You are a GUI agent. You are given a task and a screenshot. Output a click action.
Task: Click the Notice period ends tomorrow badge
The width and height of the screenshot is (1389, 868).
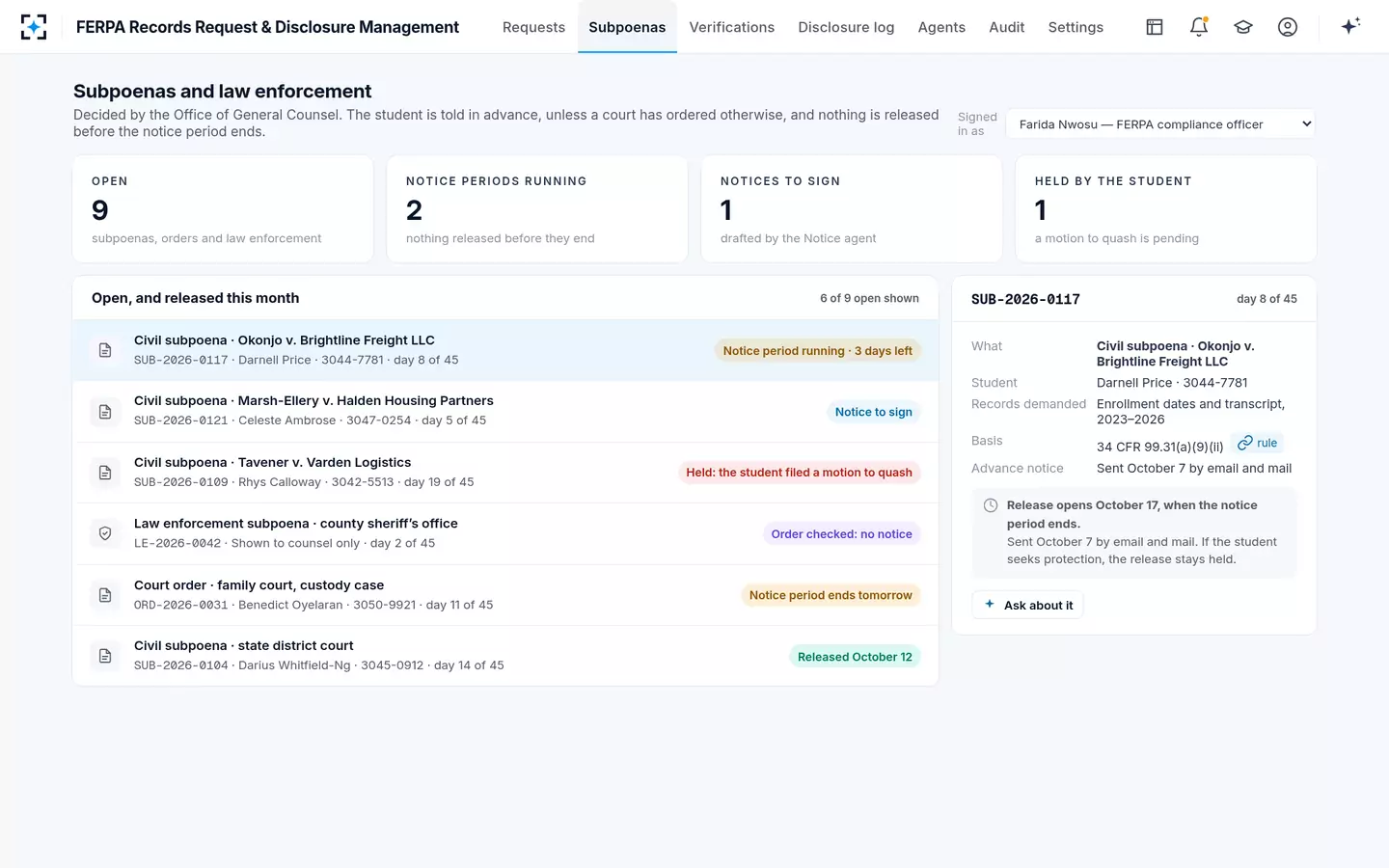coord(831,595)
